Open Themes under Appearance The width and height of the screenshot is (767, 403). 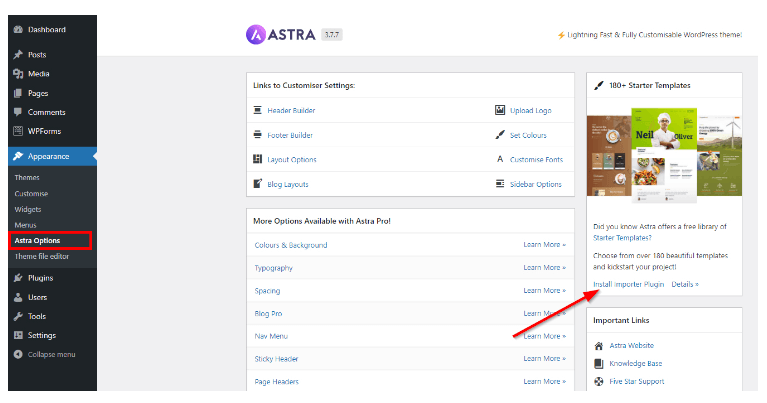[27, 178]
